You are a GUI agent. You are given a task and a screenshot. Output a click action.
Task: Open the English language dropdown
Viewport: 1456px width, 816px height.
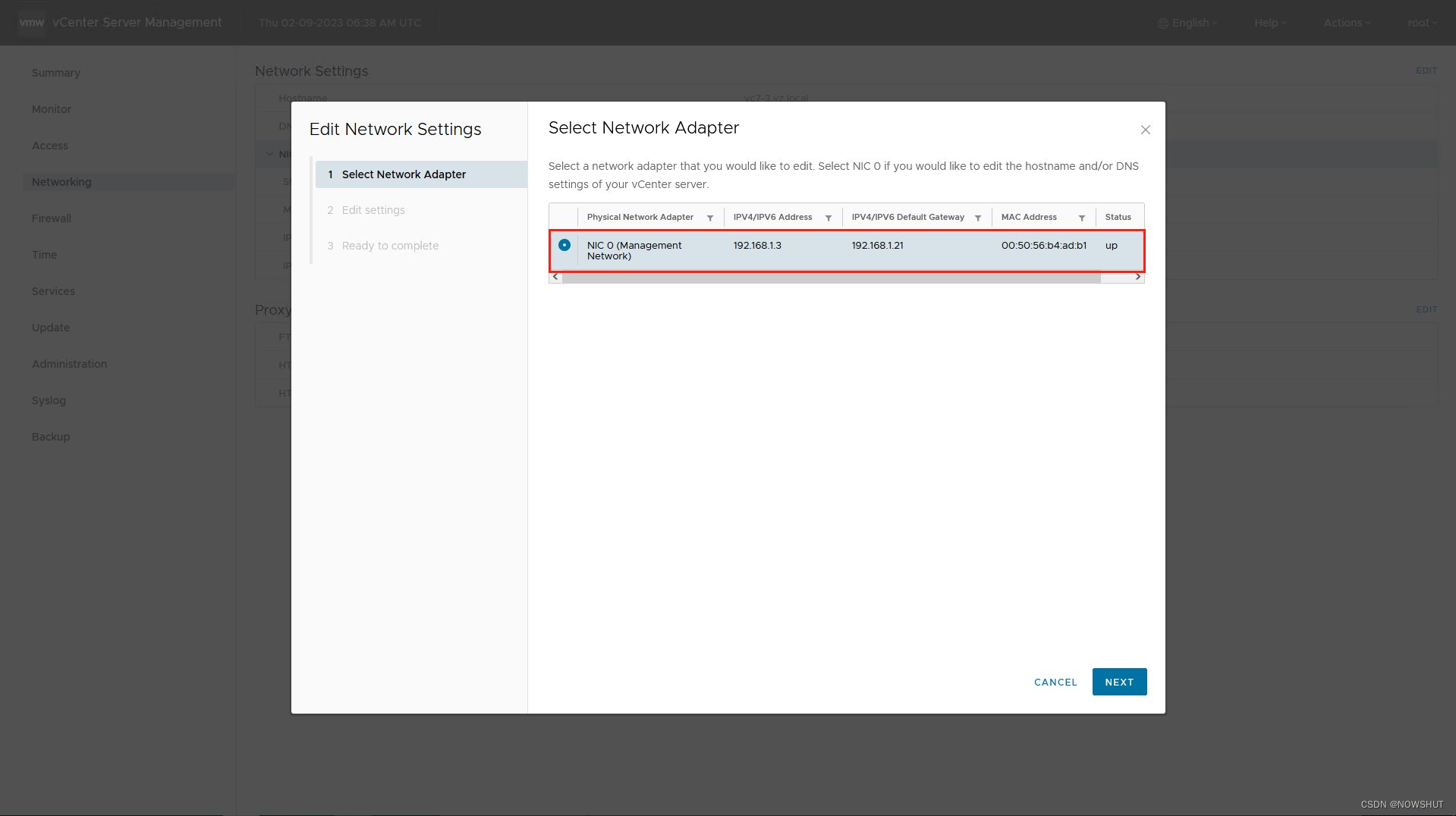click(x=1187, y=23)
